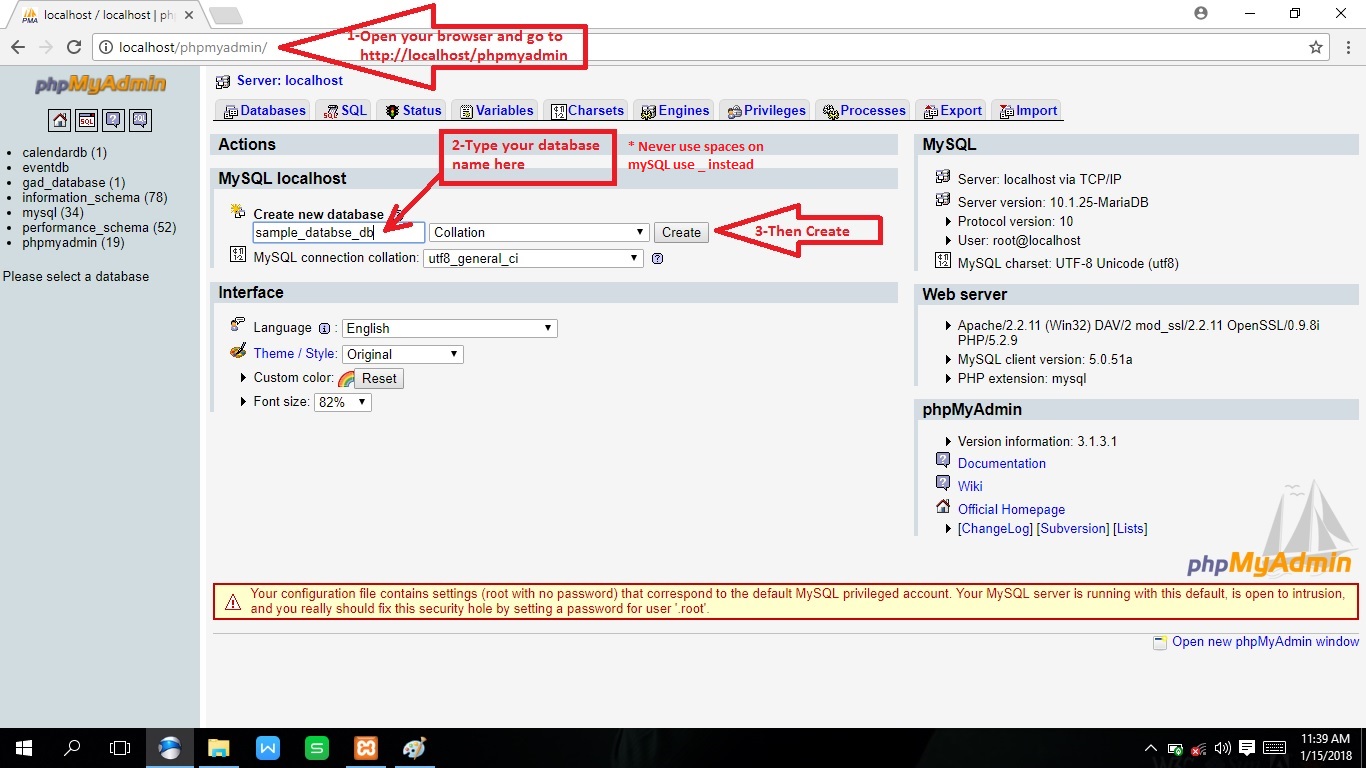The height and width of the screenshot is (768, 1366).
Task: Click the volume speaker tray icon
Action: click(x=1222, y=748)
